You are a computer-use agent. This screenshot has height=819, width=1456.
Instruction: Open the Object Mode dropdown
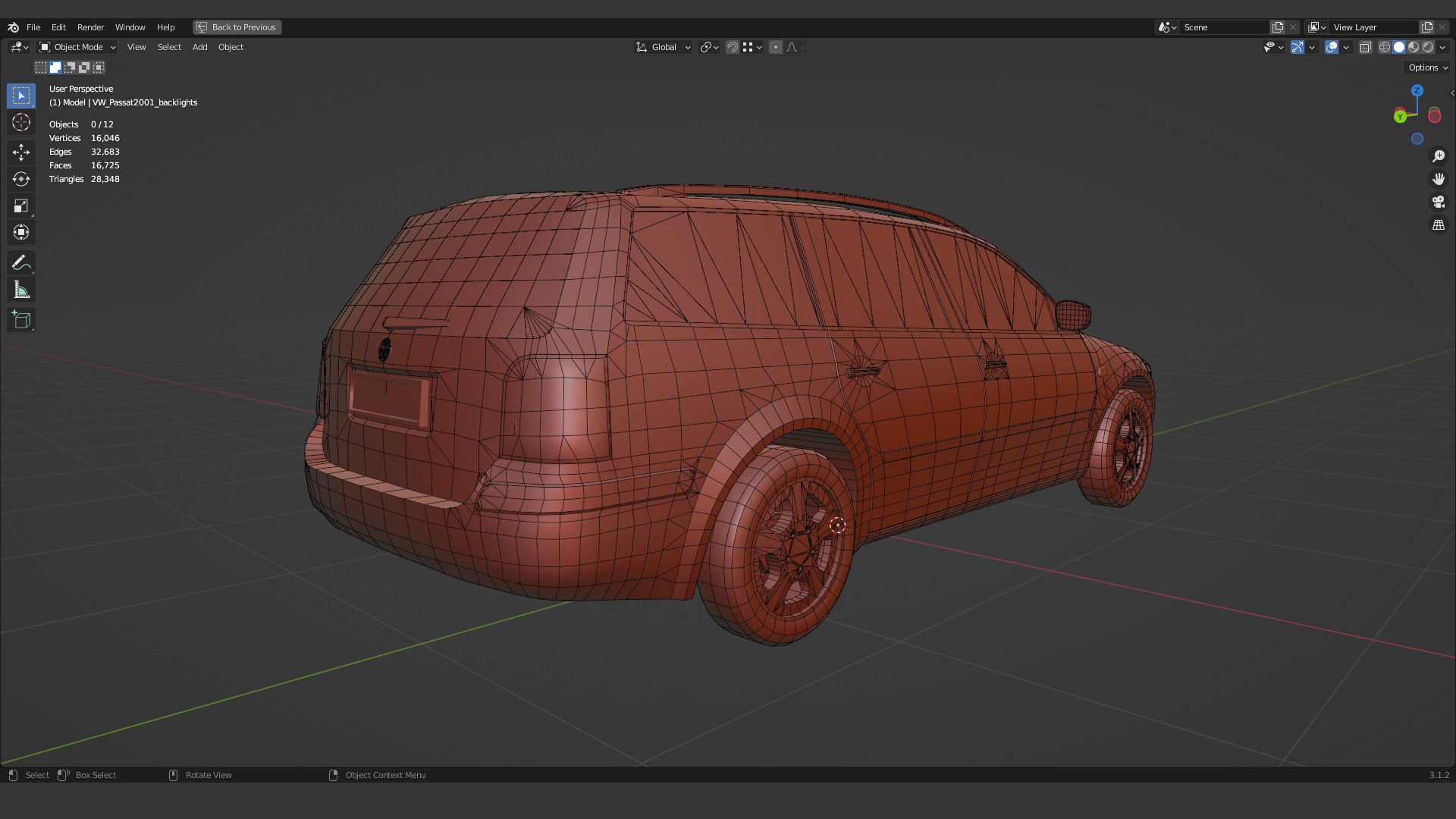(77, 47)
